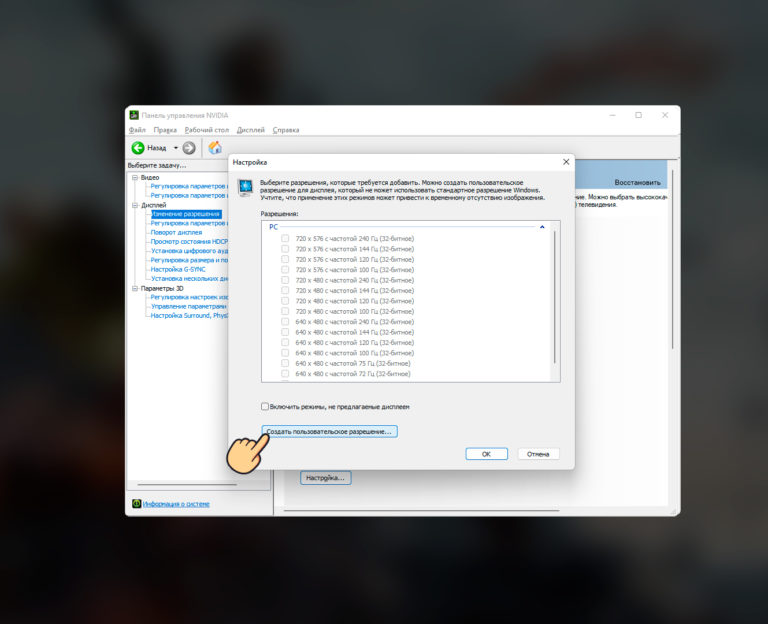Check 720 x 576 at 120 Гц
The height and width of the screenshot is (624, 768).
point(285,259)
